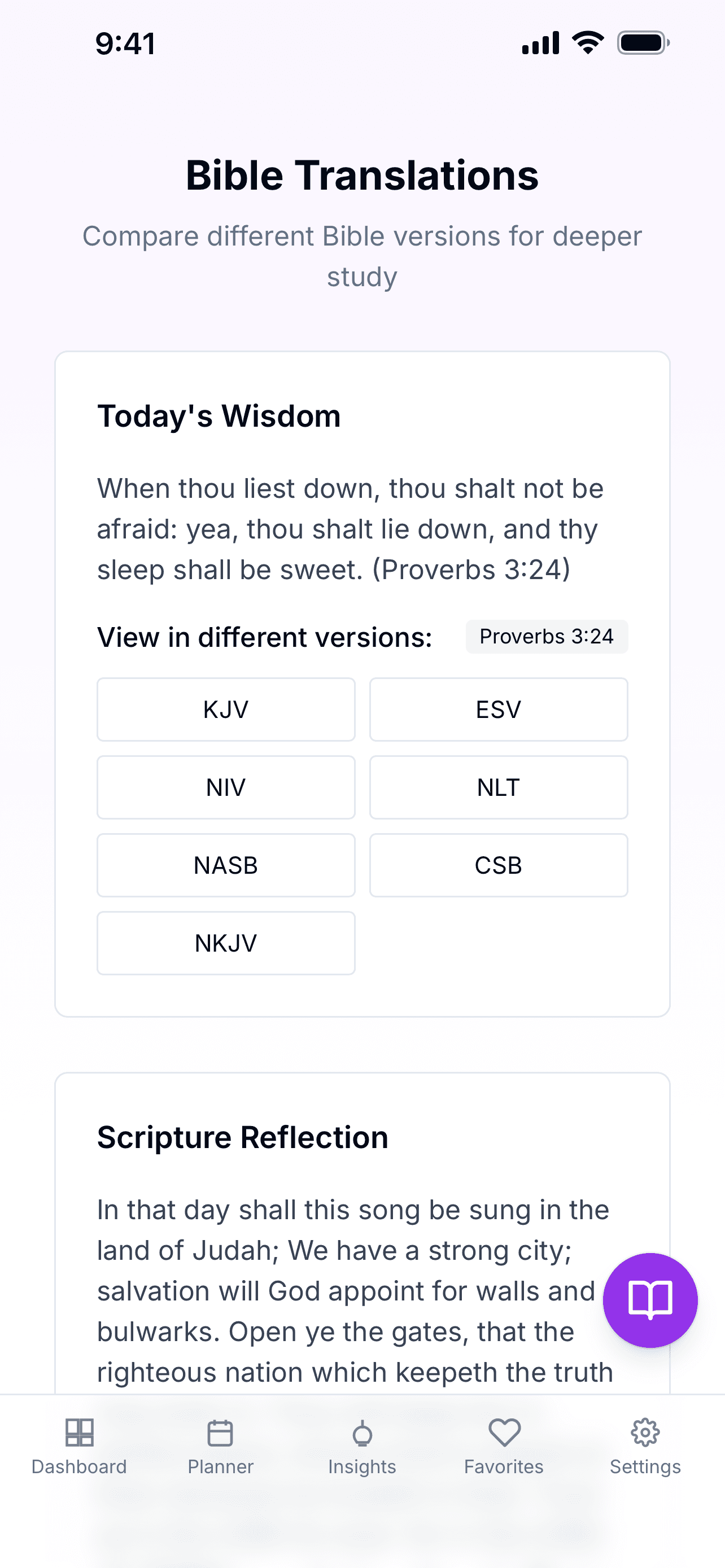Tap the Bible Translations page title
This screenshot has height=1568, width=725.
(x=362, y=176)
